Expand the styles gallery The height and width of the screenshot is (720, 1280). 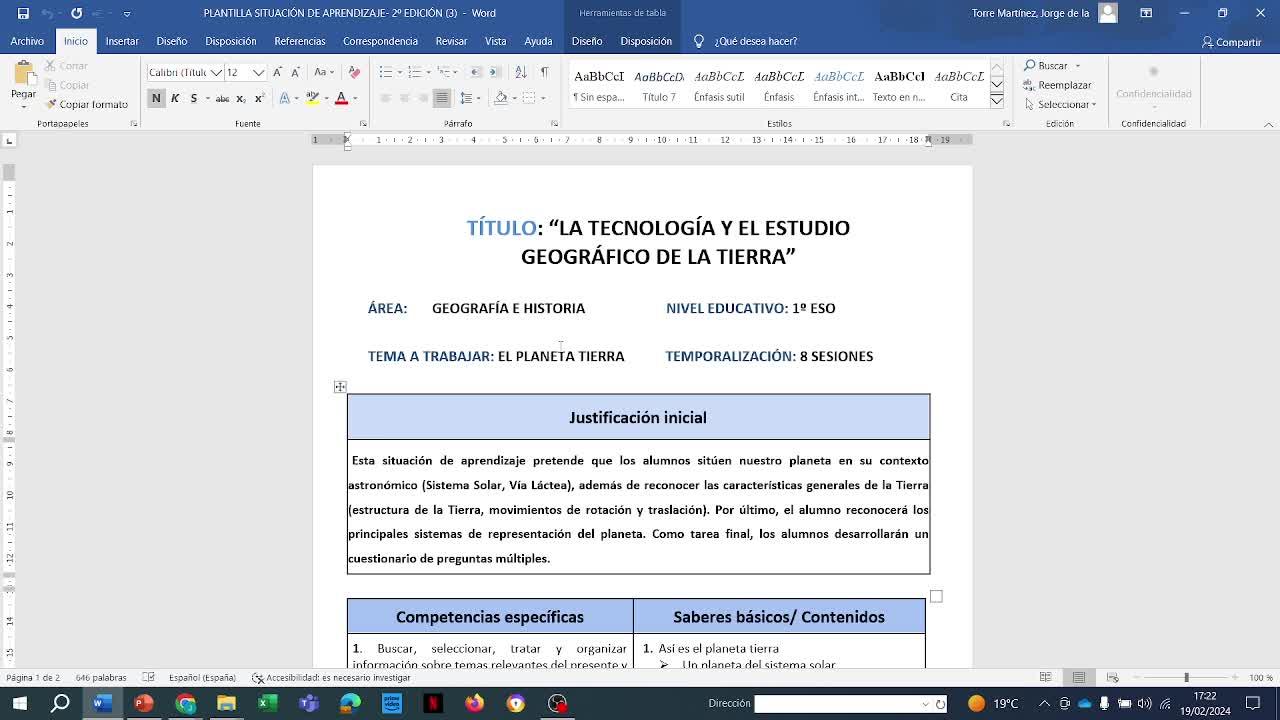click(x=997, y=101)
